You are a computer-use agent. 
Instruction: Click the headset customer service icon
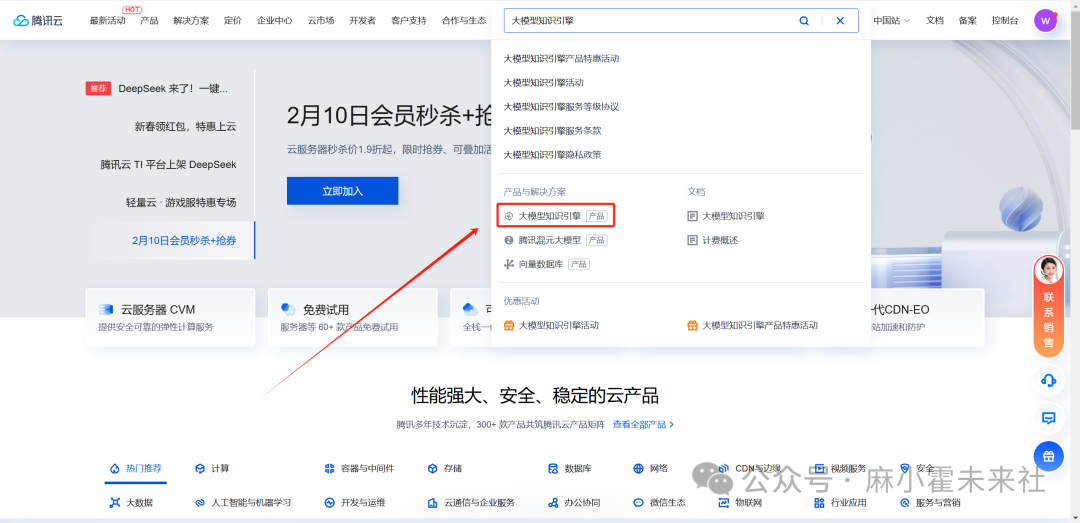click(x=1048, y=380)
